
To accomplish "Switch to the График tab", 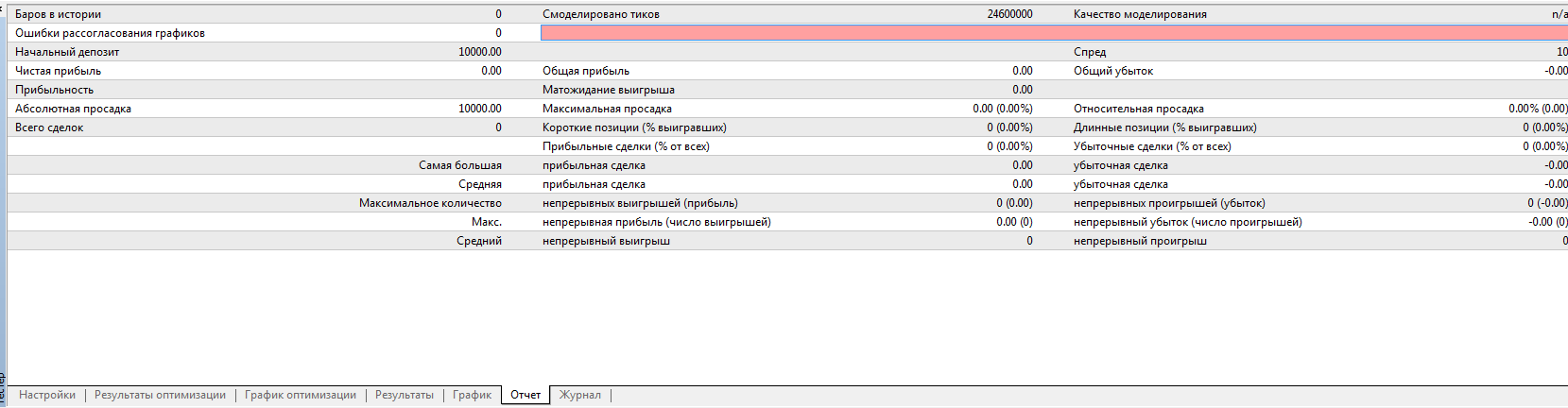I will pos(472,395).
